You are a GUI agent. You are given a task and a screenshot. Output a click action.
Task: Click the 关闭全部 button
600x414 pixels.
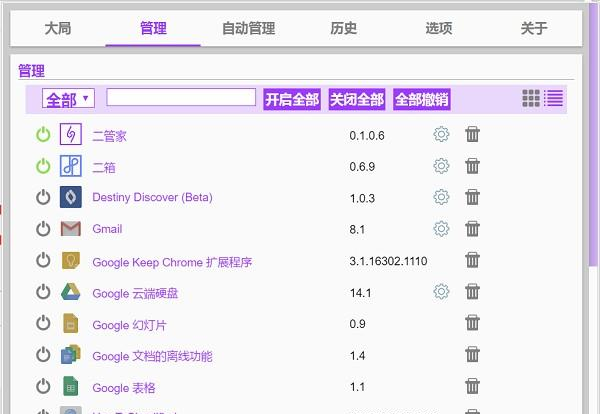(x=357, y=99)
